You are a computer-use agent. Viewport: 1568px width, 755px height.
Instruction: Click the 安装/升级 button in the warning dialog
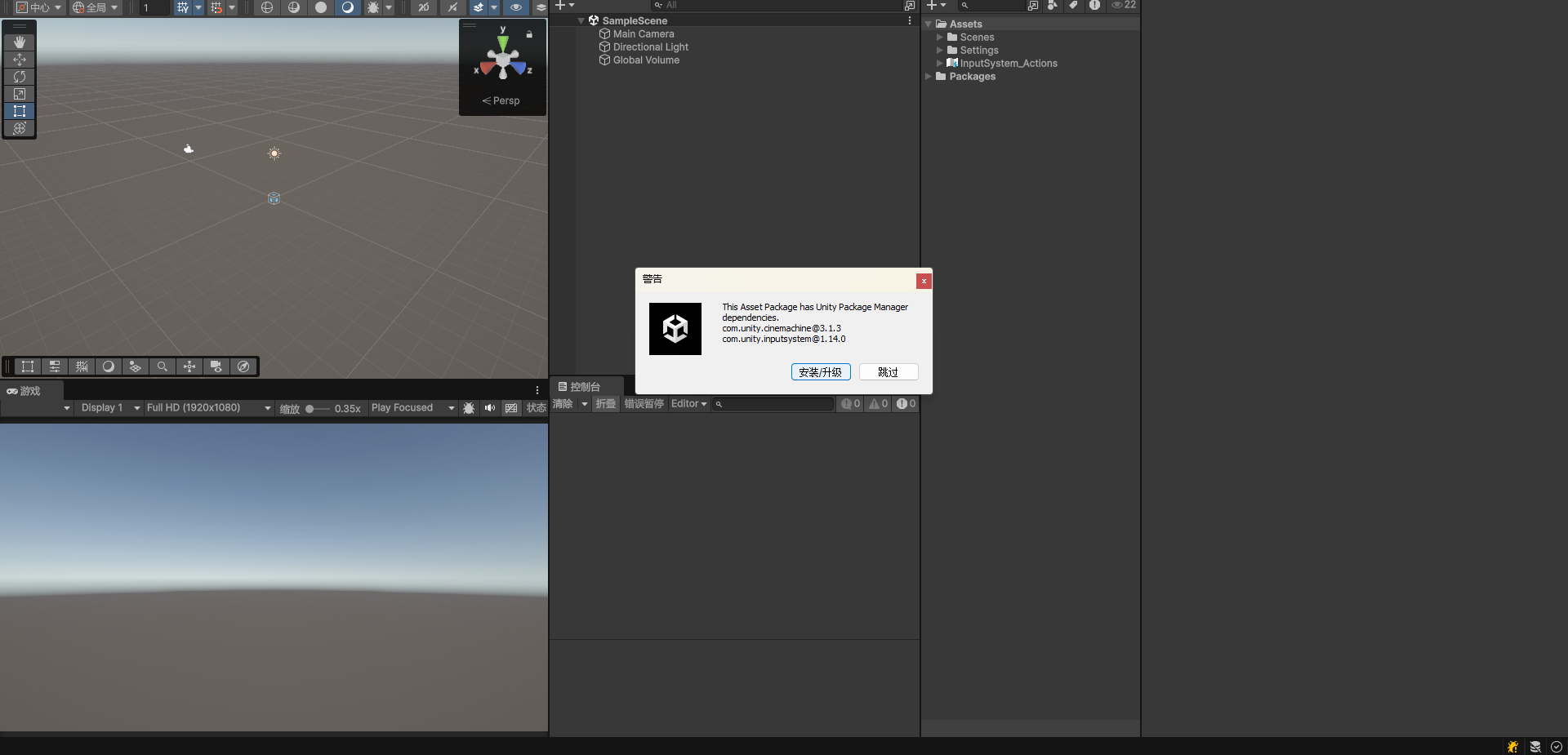(821, 371)
